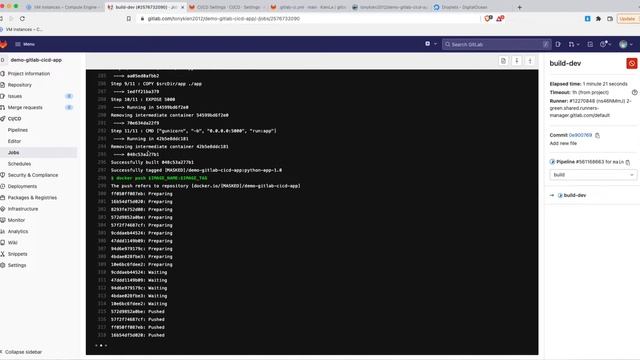Viewport: 640px width, 360px height.
Task: Expand the build stage dropdown
Action: 593,175
